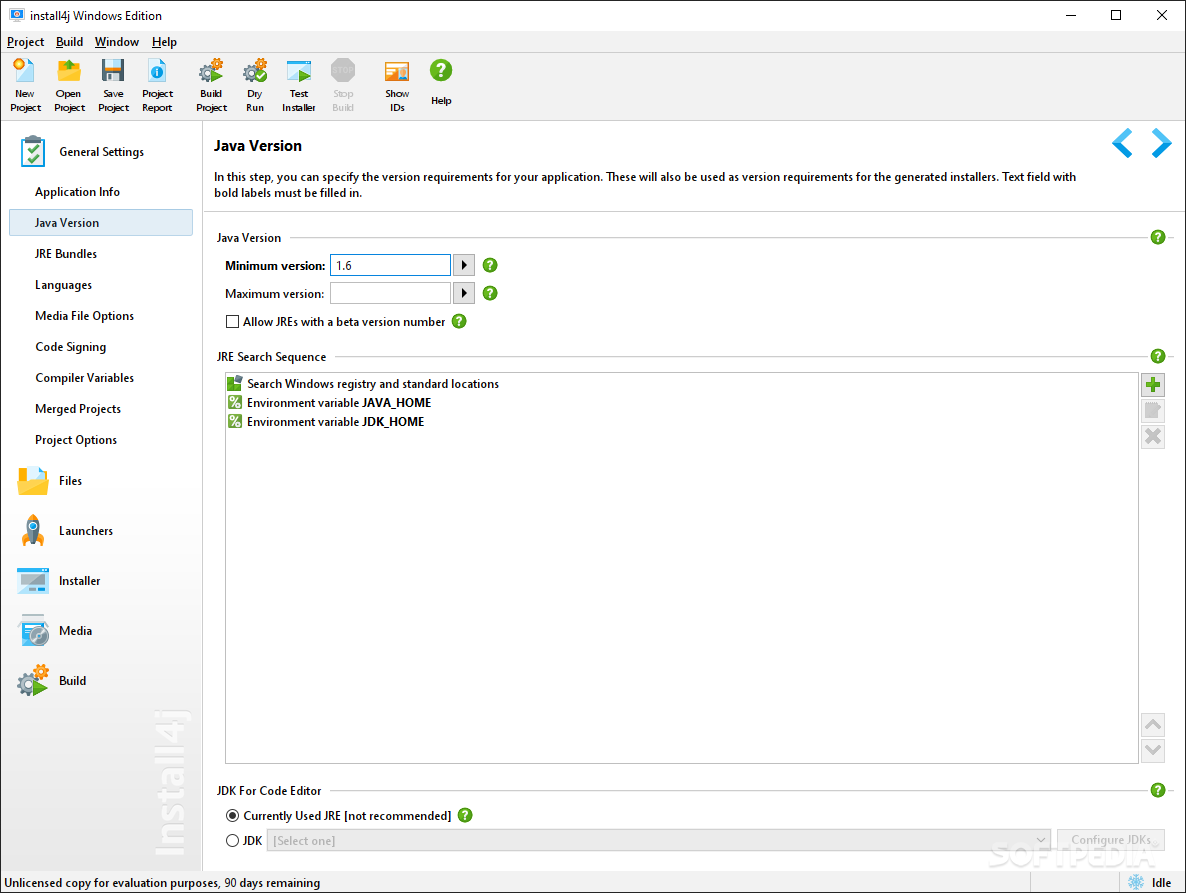Open help for JRE Search Sequence section
Viewport: 1186px width, 893px height.
point(1158,356)
